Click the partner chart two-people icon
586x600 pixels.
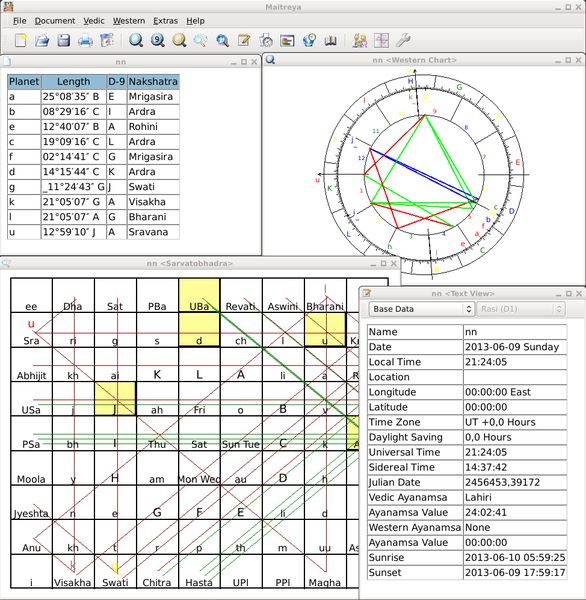click(x=360, y=40)
